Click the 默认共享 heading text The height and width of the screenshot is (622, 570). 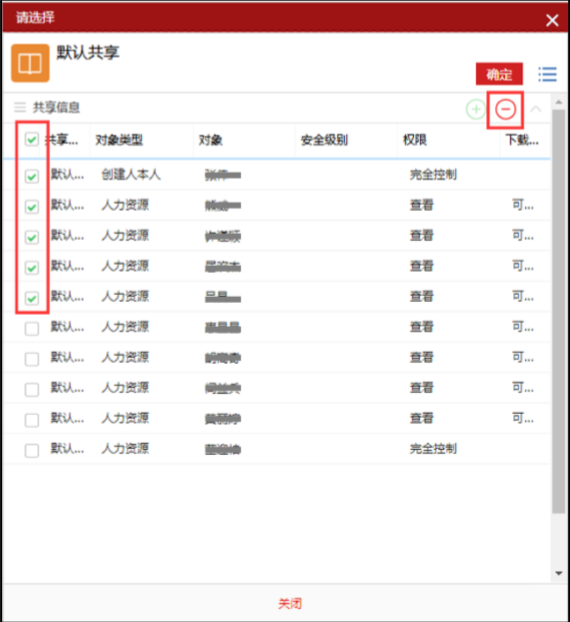coord(88,52)
